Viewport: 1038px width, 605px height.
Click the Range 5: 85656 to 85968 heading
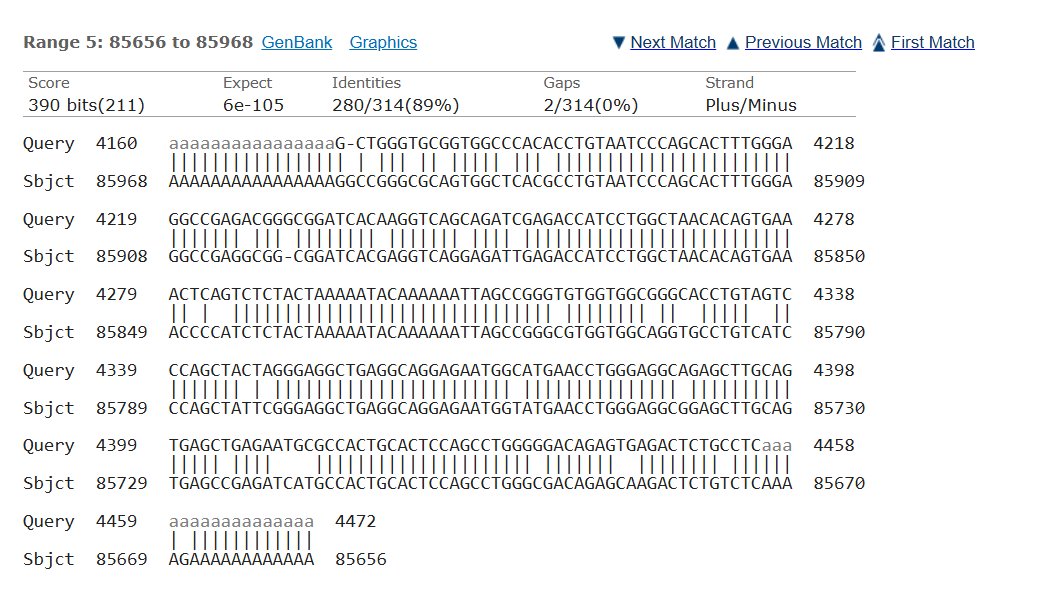coord(138,42)
